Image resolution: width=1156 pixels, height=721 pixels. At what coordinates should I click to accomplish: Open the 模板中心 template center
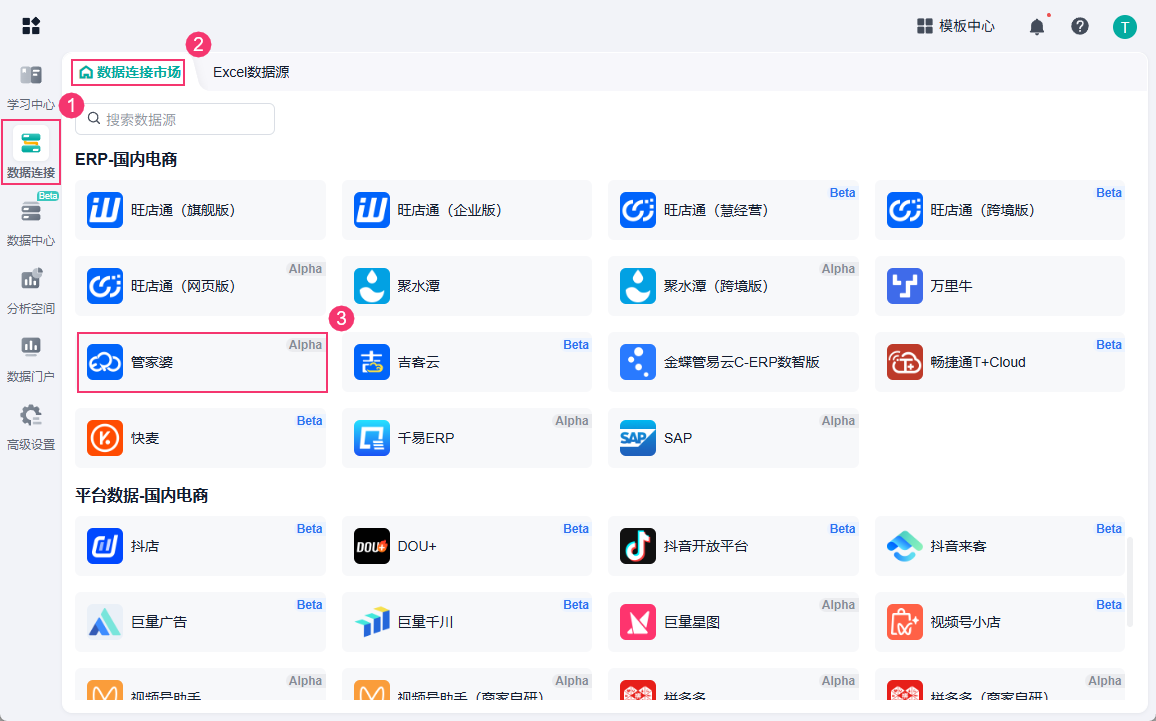tap(955, 27)
